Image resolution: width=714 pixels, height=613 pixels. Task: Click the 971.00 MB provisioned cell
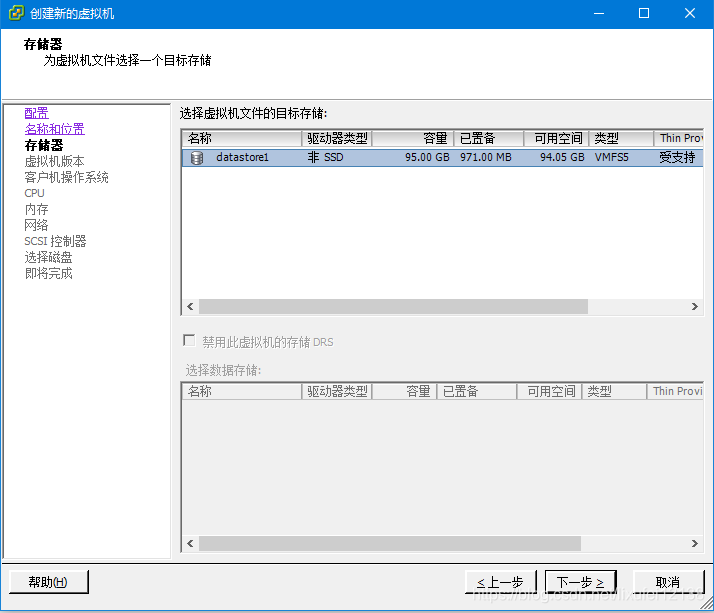485,158
